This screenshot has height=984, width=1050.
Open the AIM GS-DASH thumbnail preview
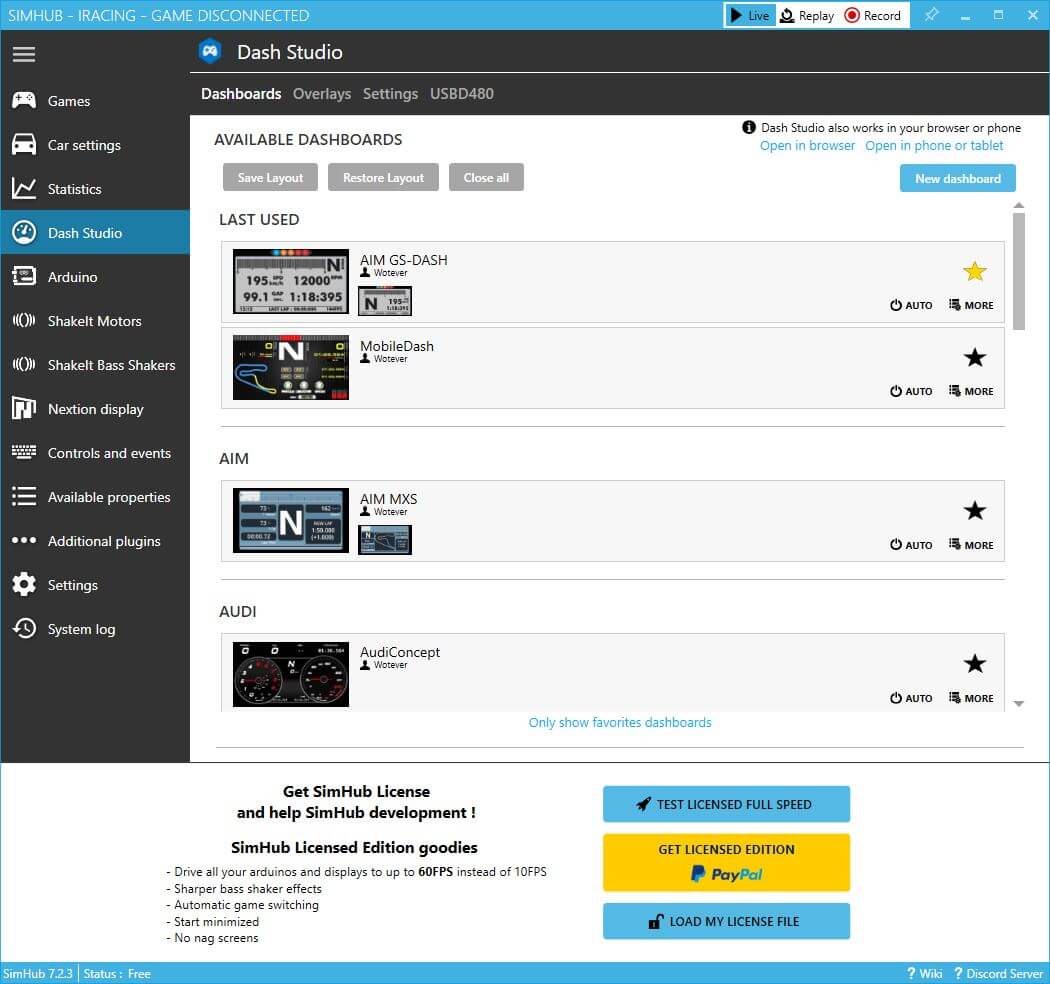click(291, 281)
